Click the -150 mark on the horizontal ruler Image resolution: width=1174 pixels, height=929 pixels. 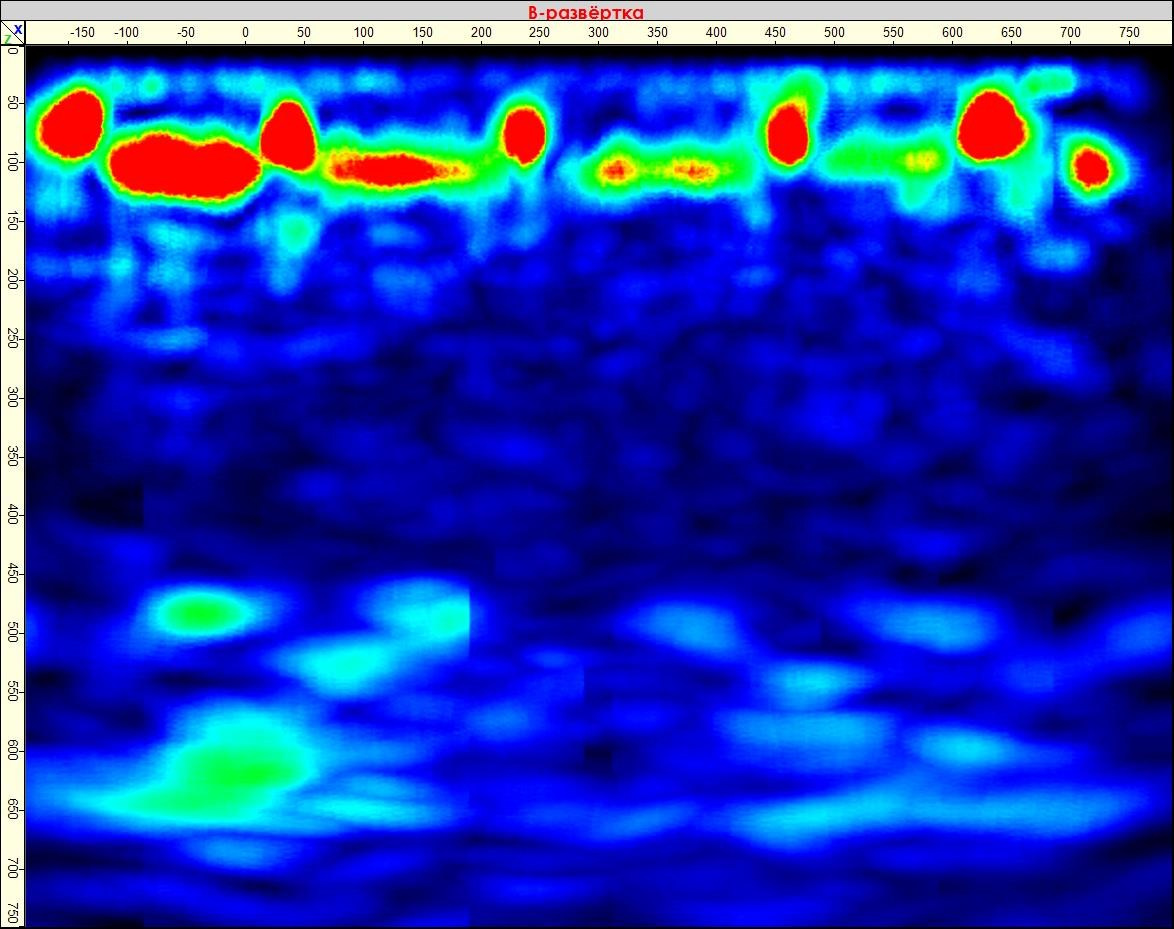(83, 31)
